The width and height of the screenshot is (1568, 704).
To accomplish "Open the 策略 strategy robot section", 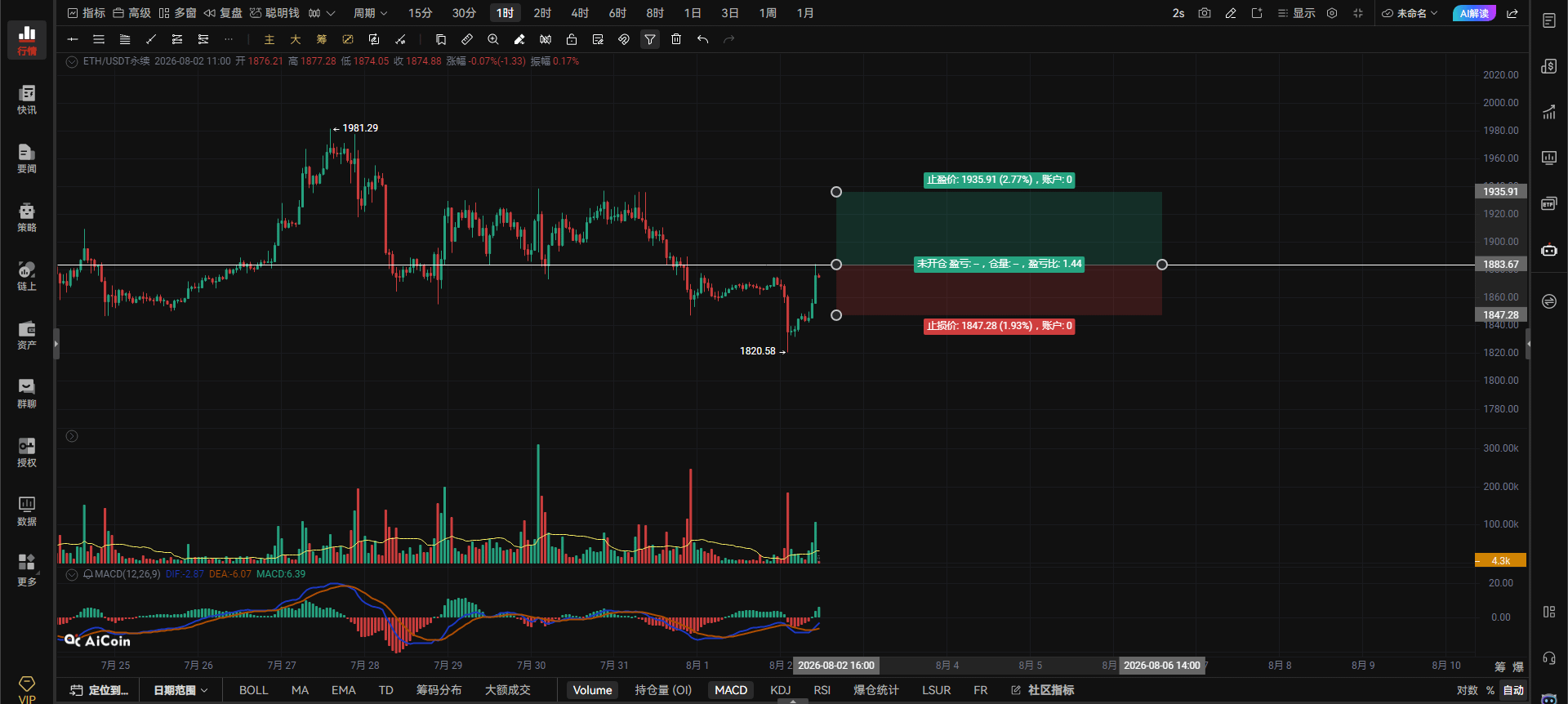I will click(27, 216).
